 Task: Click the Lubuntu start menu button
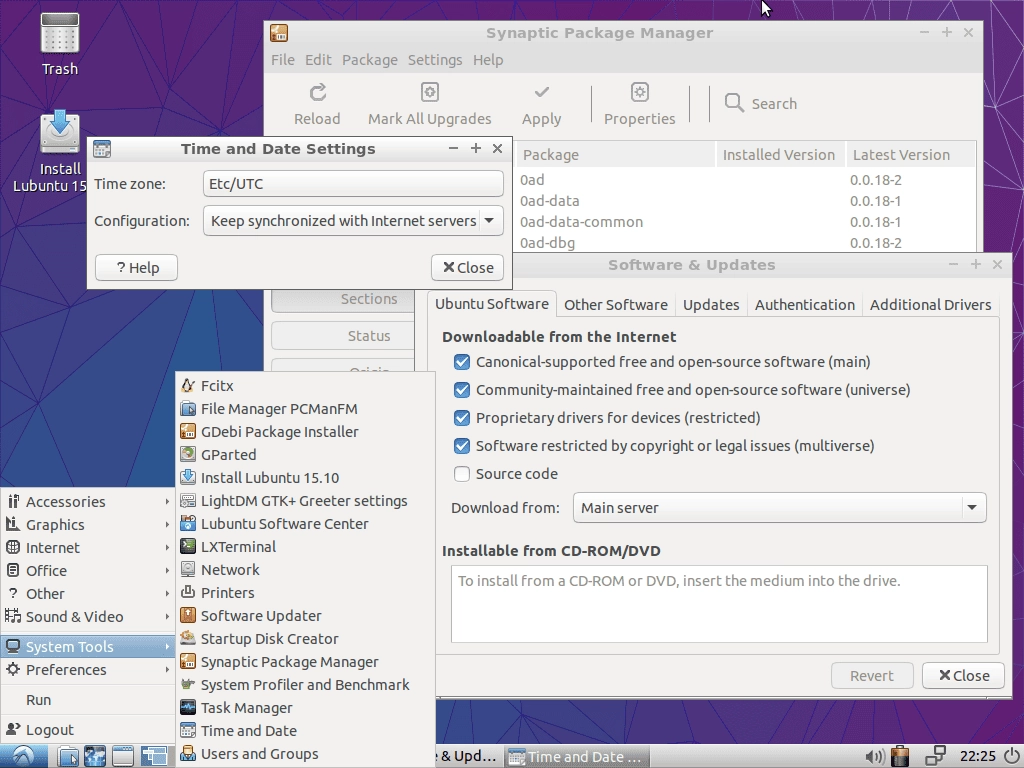(24, 756)
